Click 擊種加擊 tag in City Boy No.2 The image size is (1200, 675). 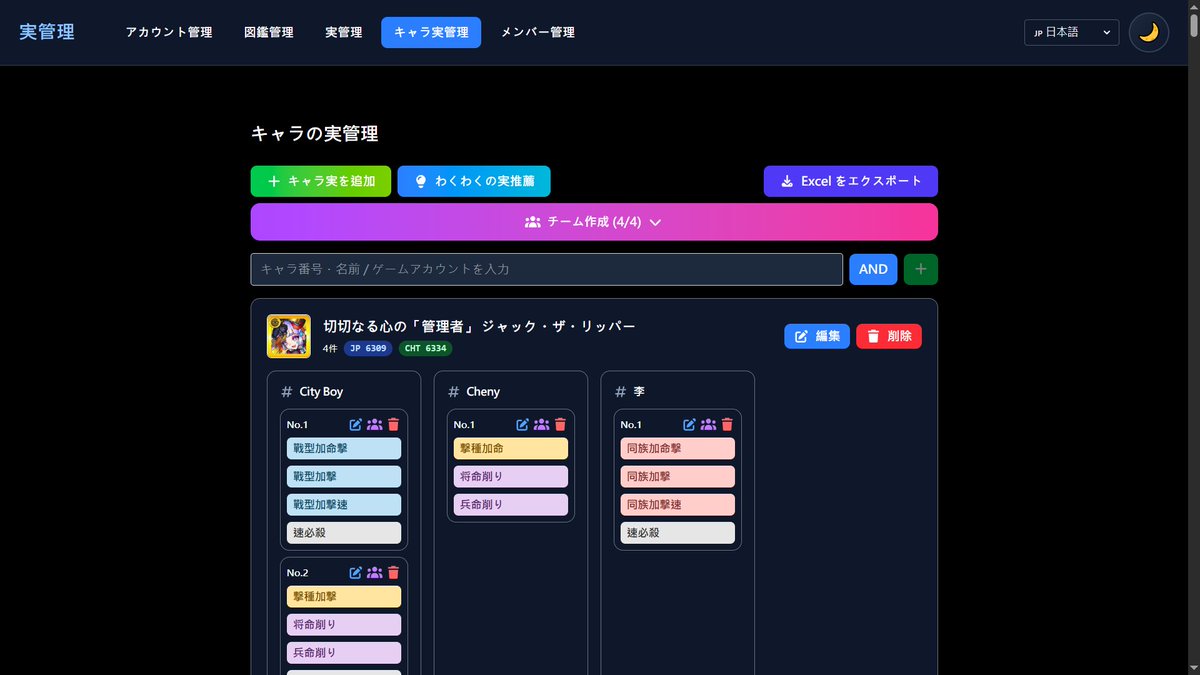point(344,596)
